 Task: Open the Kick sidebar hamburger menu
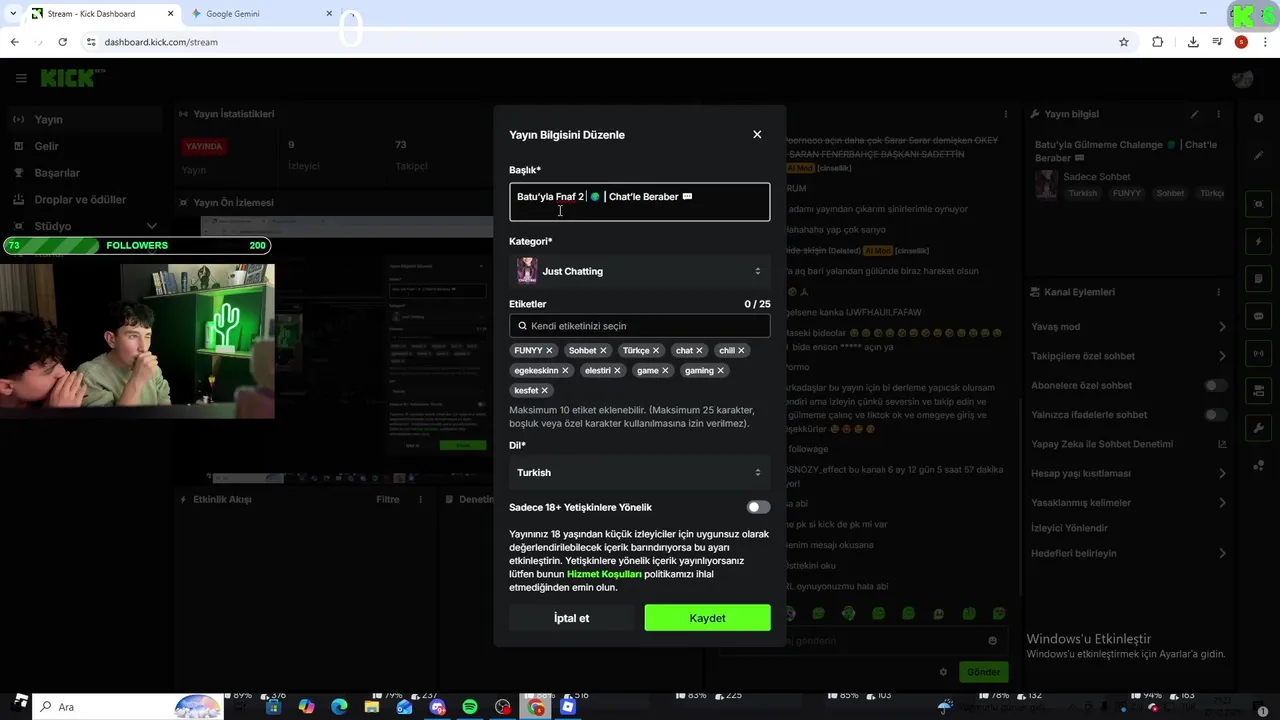point(21,78)
